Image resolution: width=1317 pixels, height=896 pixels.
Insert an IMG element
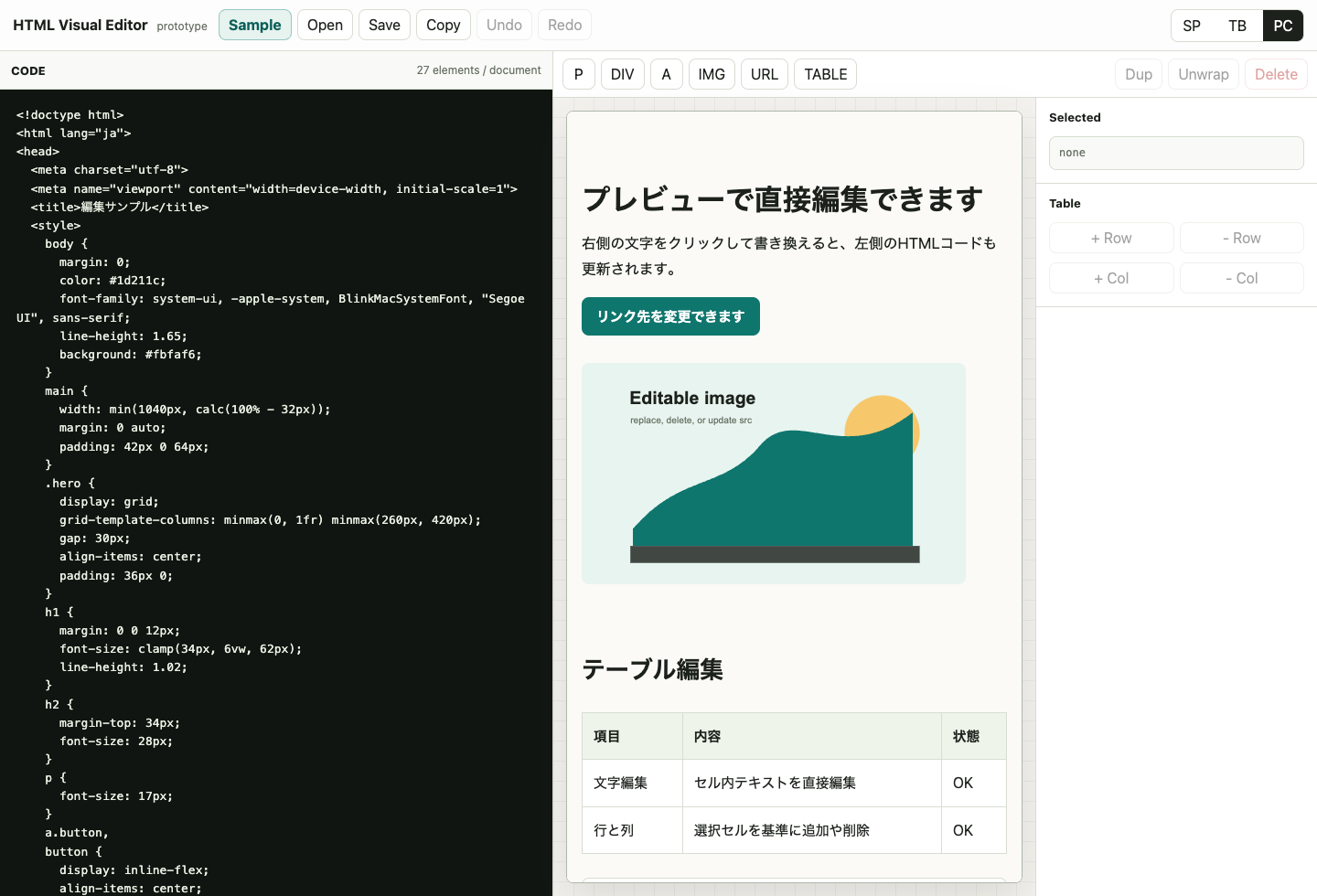point(712,74)
